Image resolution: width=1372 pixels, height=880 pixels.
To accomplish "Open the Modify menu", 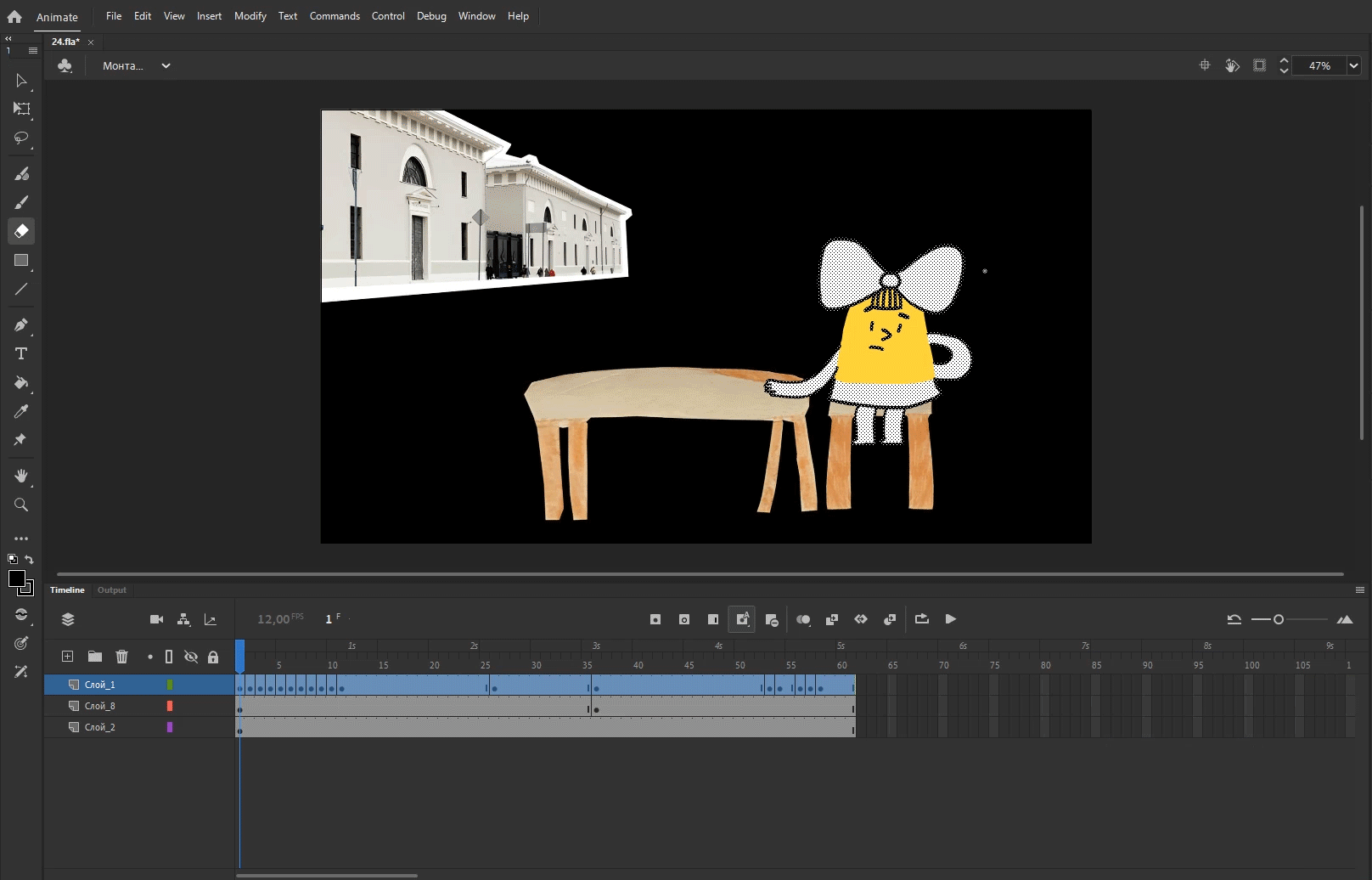I will pos(250,16).
